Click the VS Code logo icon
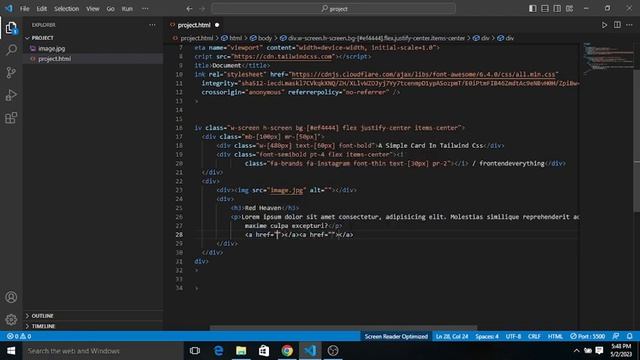 click(x=9, y=8)
